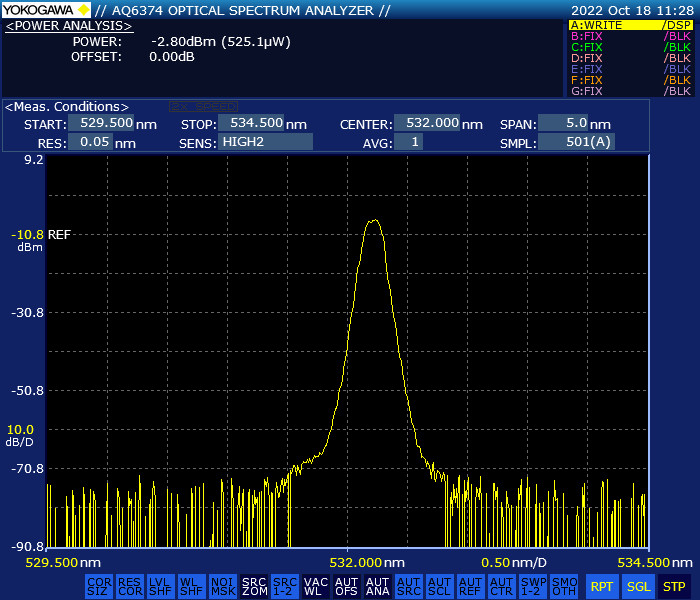Open the RES 0.05 nm resolution field
The image size is (700, 600).
[90, 142]
